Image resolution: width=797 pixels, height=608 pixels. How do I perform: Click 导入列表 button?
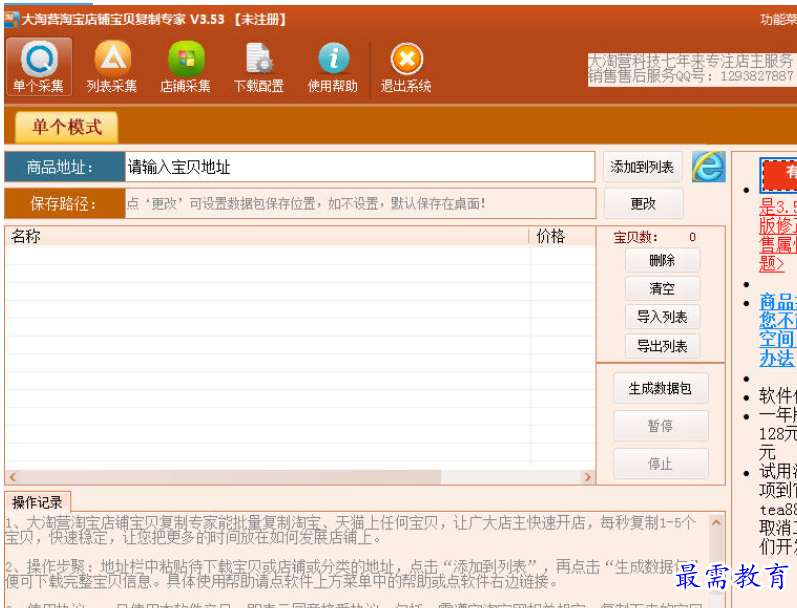pos(662,317)
